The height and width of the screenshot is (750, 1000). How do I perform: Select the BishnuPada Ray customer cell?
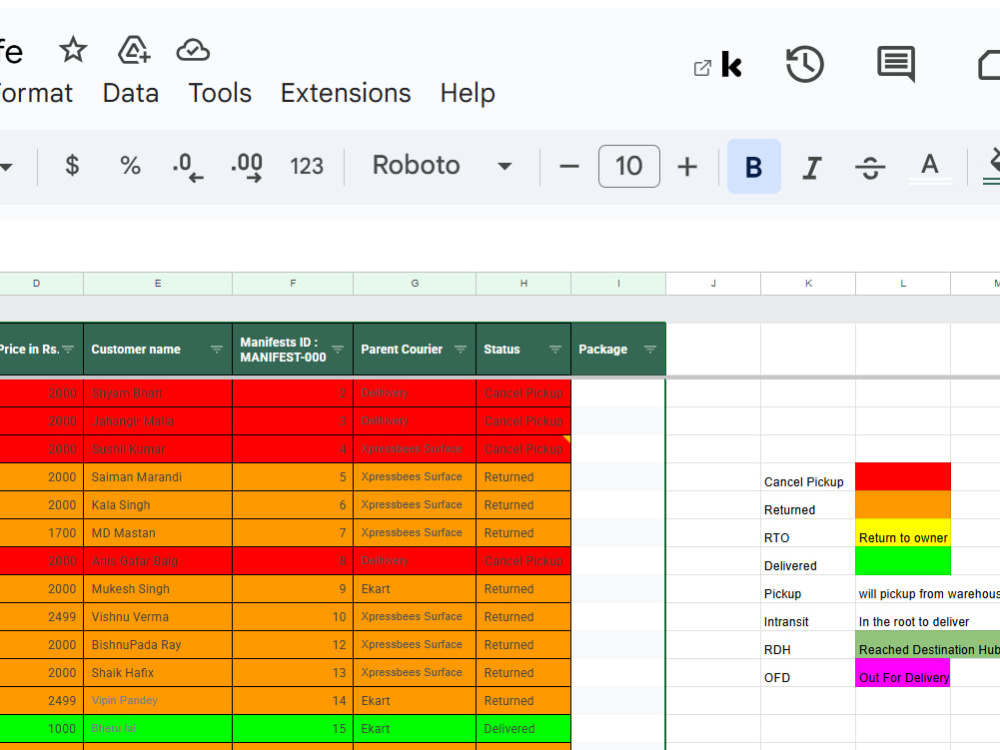158,645
